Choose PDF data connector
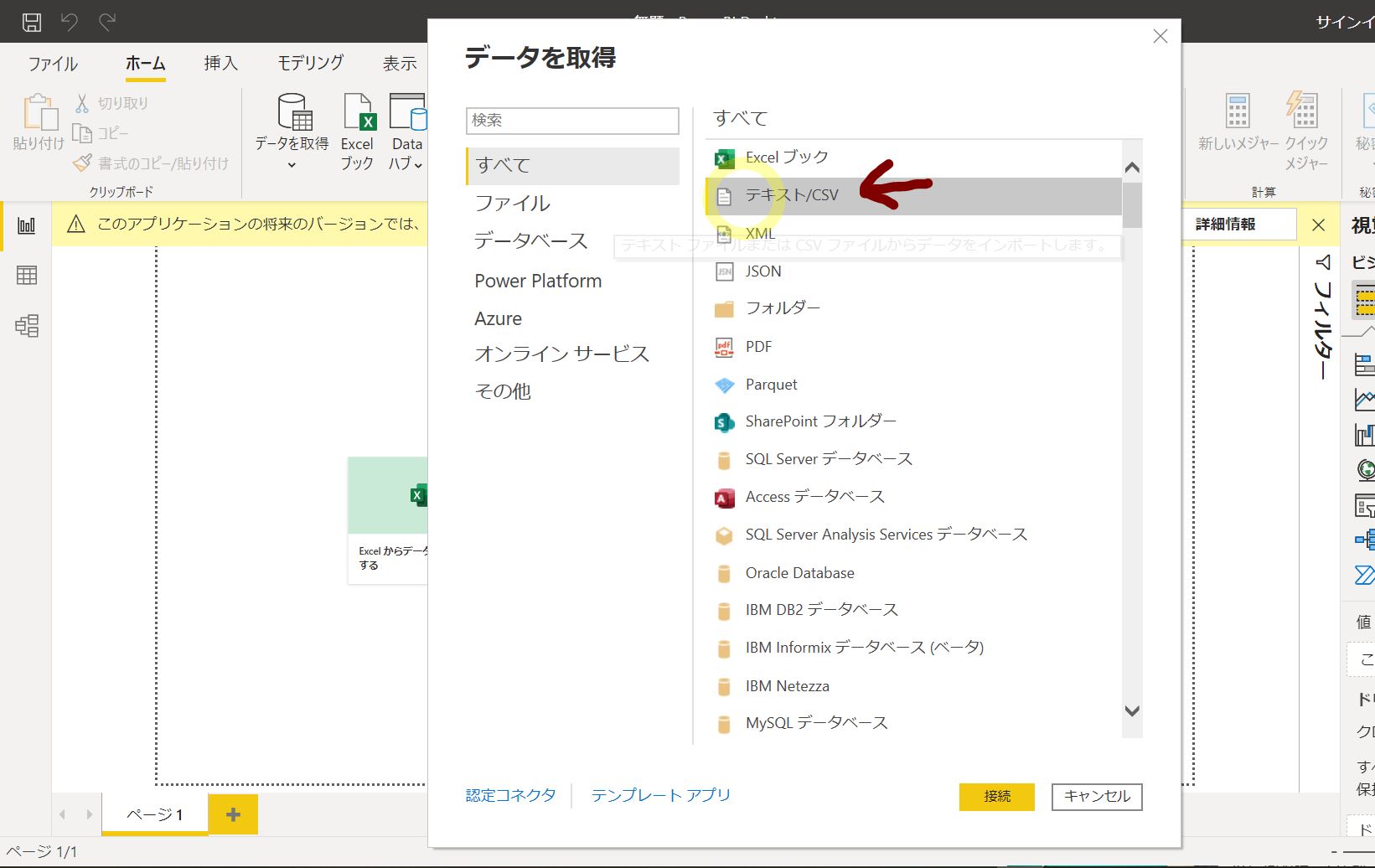1375x868 pixels. point(913,347)
